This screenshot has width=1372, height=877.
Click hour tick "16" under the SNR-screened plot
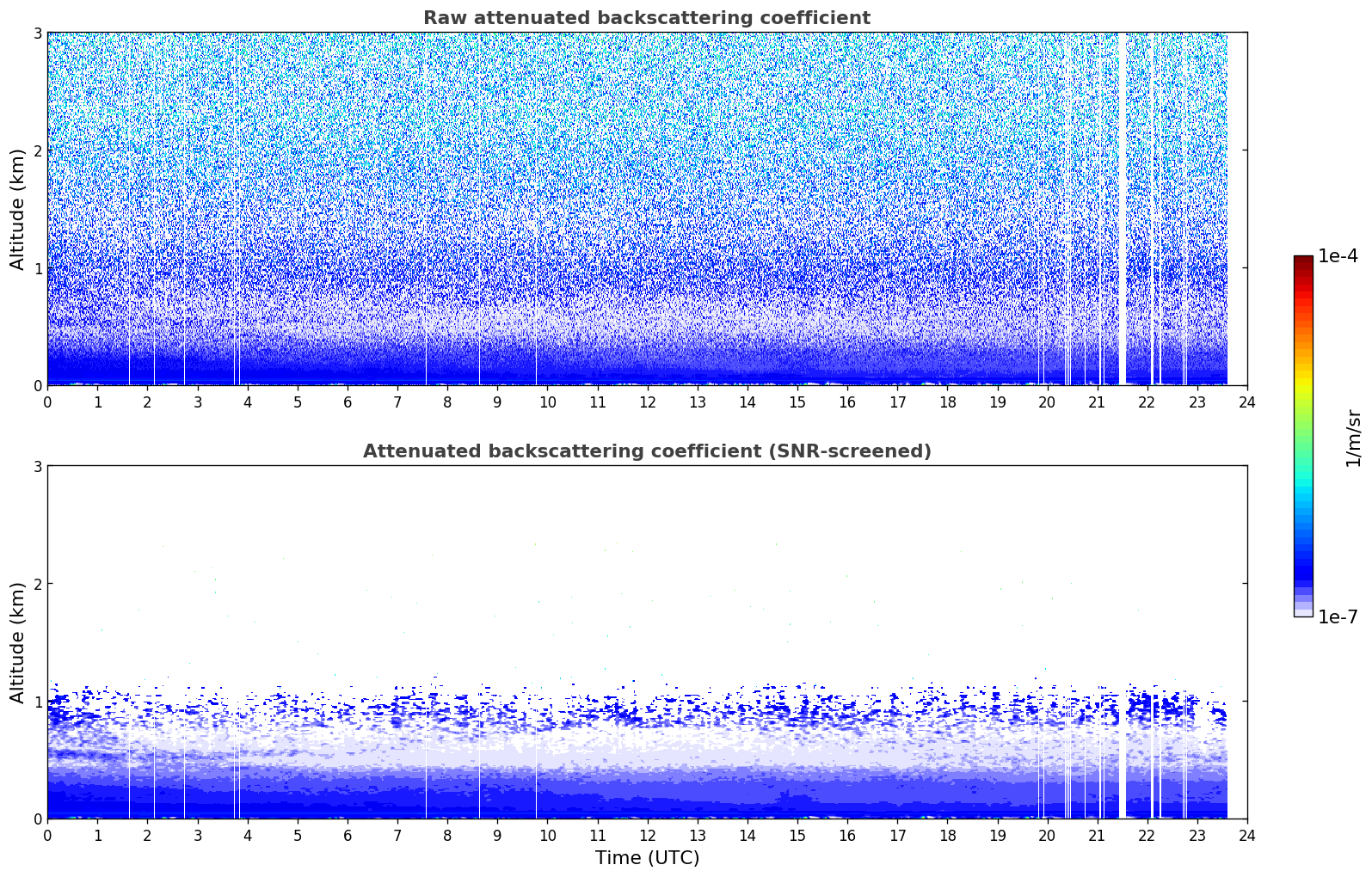tap(847, 835)
